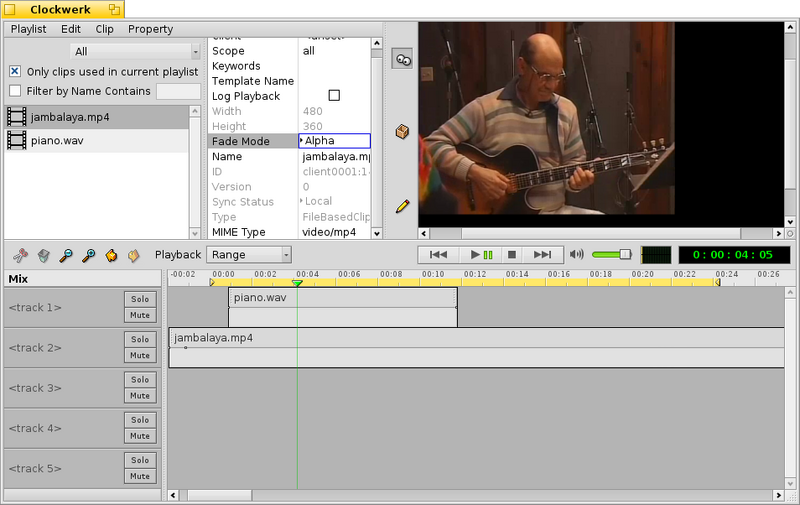
Task: Click the green volume slider
Action: [612, 255]
